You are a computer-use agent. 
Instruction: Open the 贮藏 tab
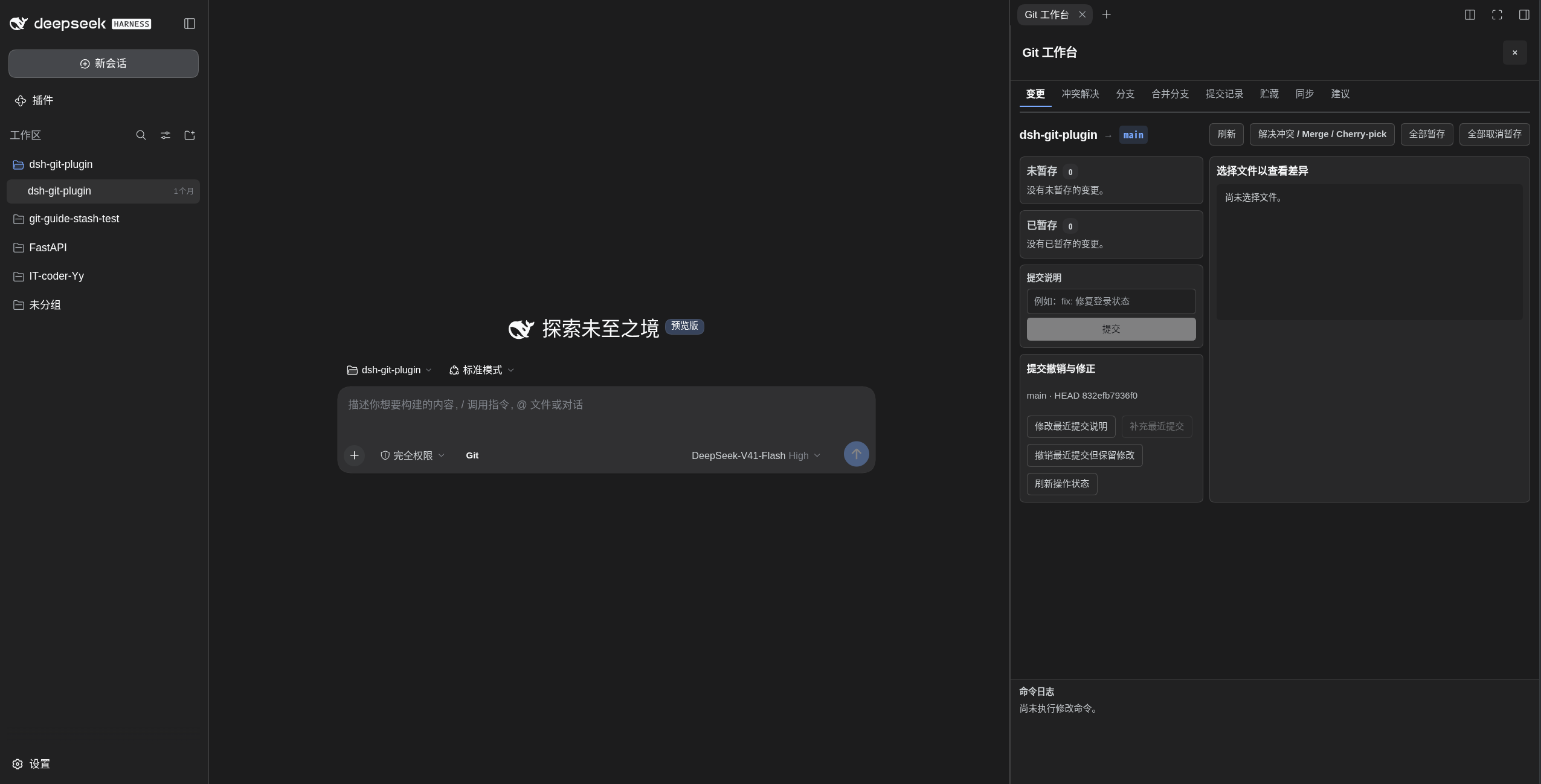1269,94
